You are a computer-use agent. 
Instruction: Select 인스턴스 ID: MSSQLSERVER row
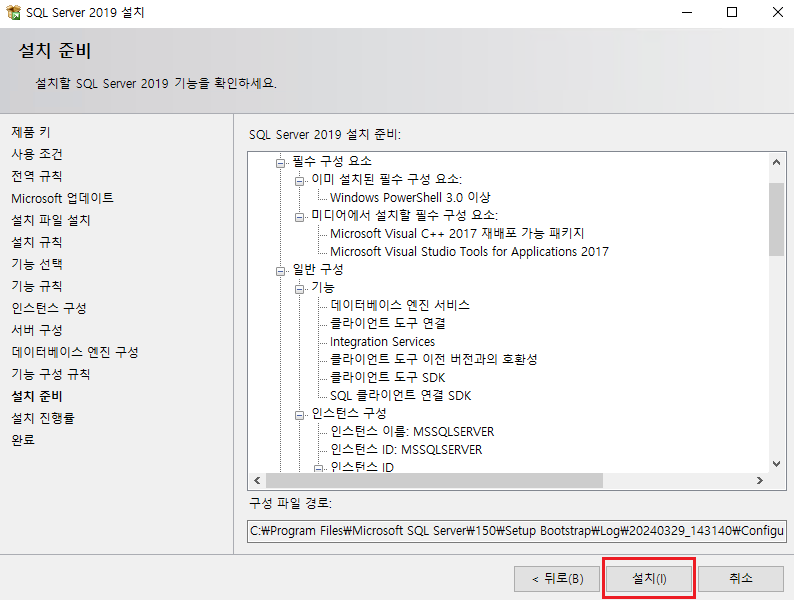coord(406,450)
